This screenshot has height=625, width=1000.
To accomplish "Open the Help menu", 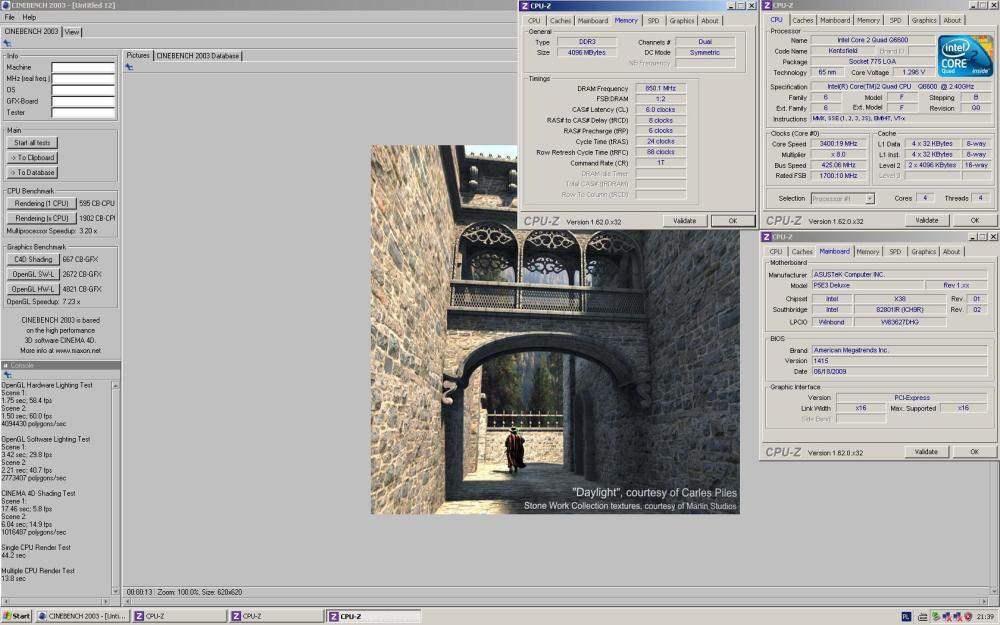I will (29, 17).
